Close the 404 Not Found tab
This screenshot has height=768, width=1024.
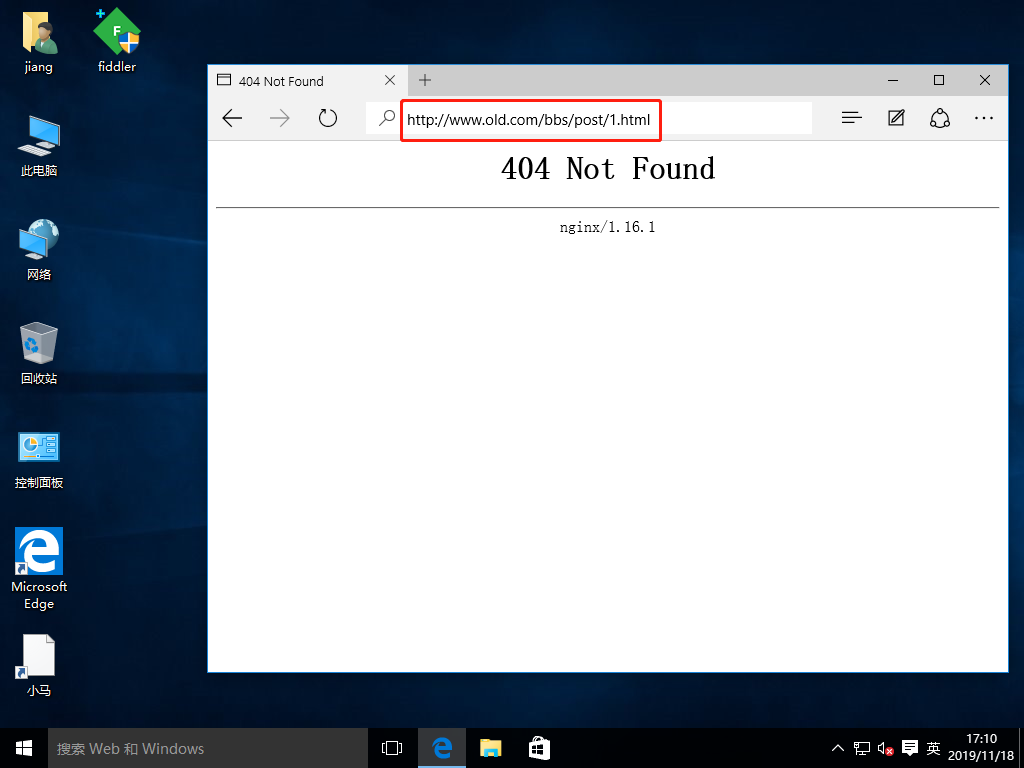click(390, 80)
